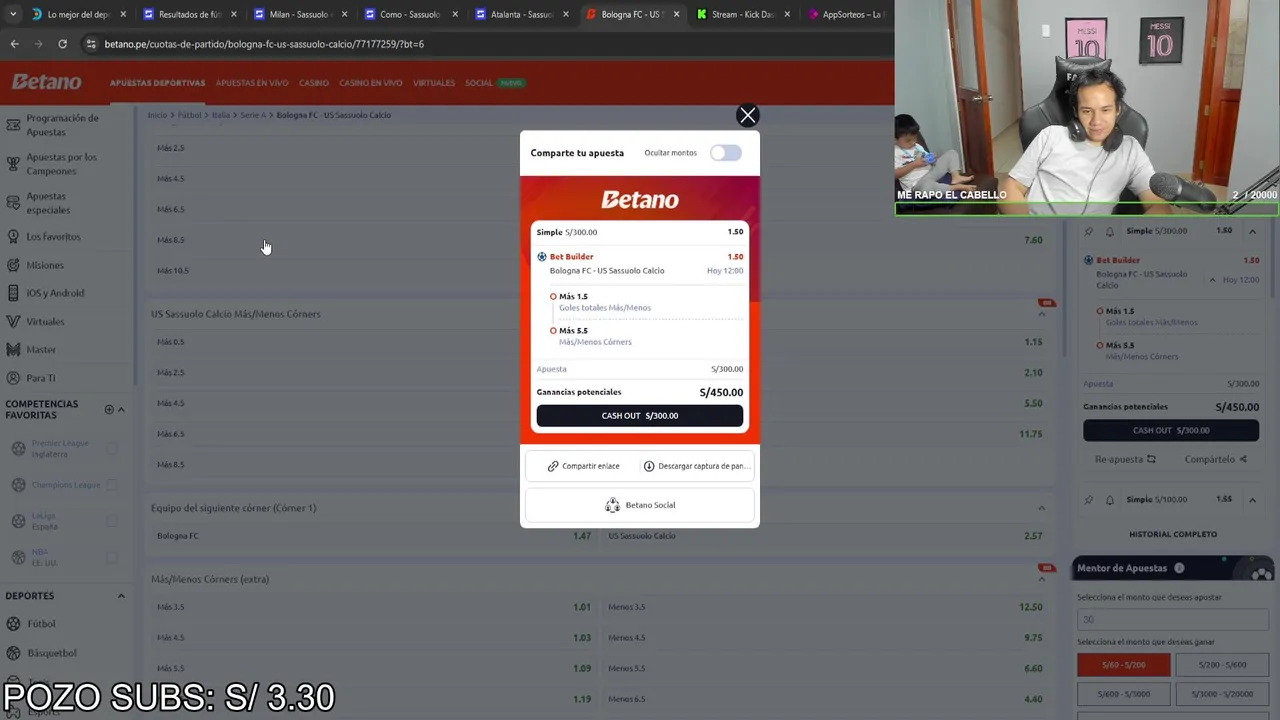Click the Re-apuesta refresh icon
This screenshot has width=1280, height=720.
coord(1151,459)
